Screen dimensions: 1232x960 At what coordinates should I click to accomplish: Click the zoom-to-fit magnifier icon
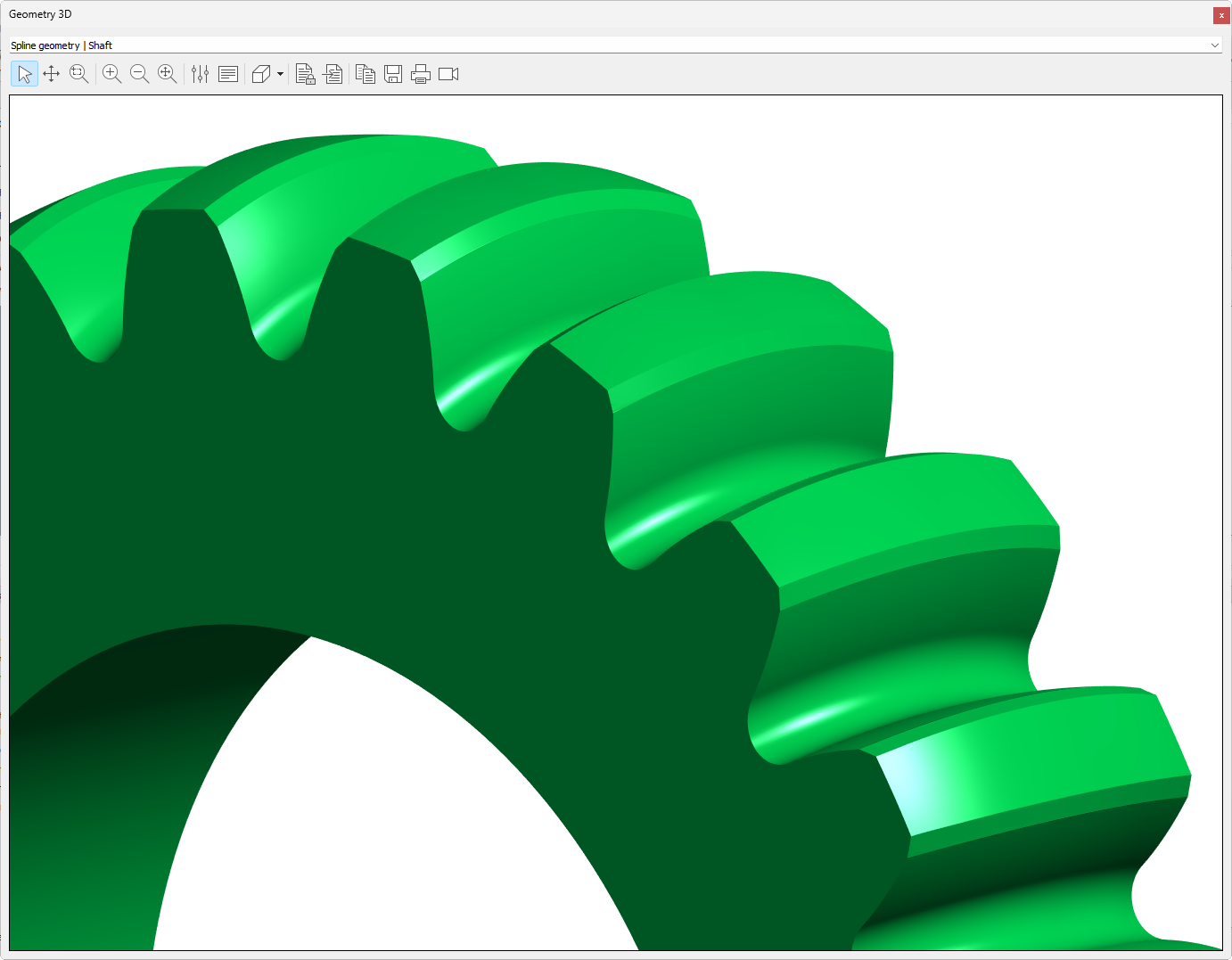click(x=167, y=74)
